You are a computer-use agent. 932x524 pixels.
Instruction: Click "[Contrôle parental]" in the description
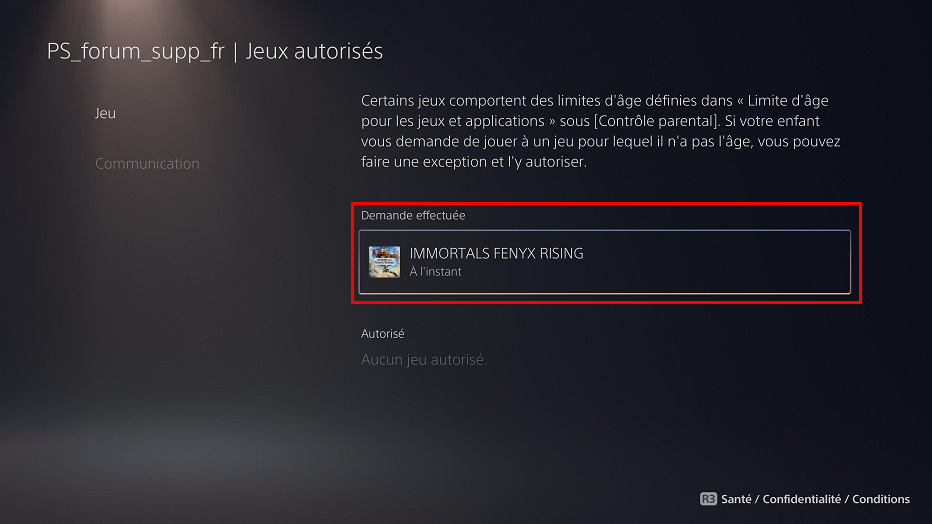click(656, 121)
